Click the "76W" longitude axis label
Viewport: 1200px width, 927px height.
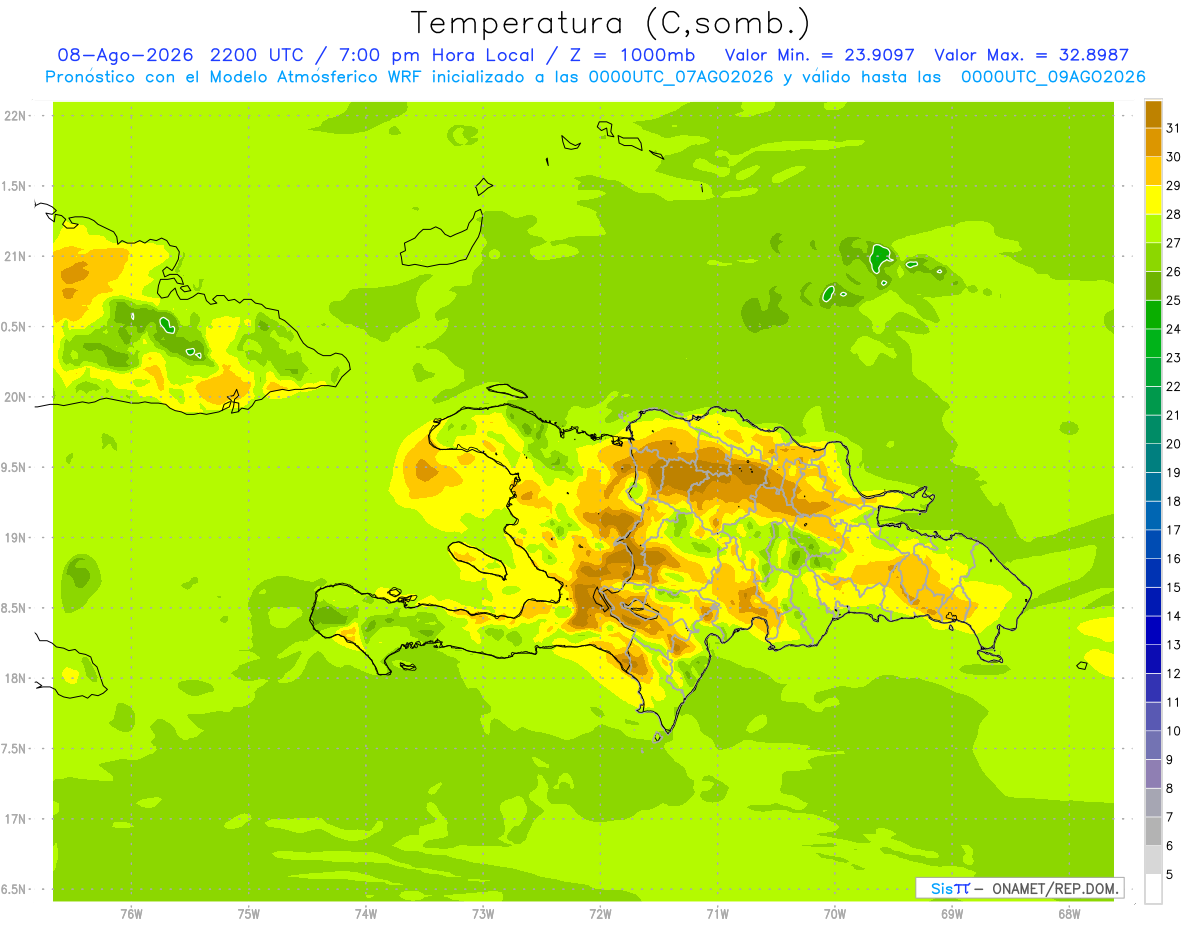click(131, 914)
